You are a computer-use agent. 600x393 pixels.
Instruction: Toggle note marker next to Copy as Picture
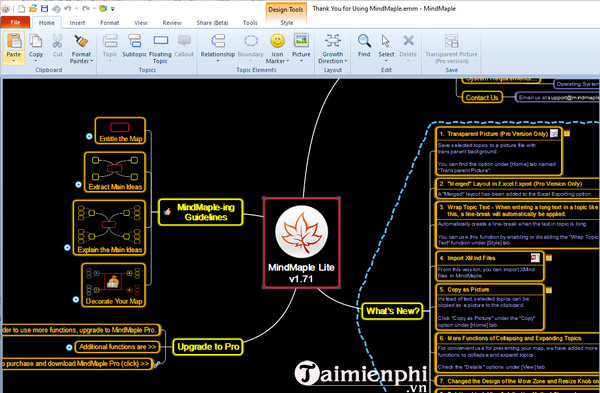(549, 290)
